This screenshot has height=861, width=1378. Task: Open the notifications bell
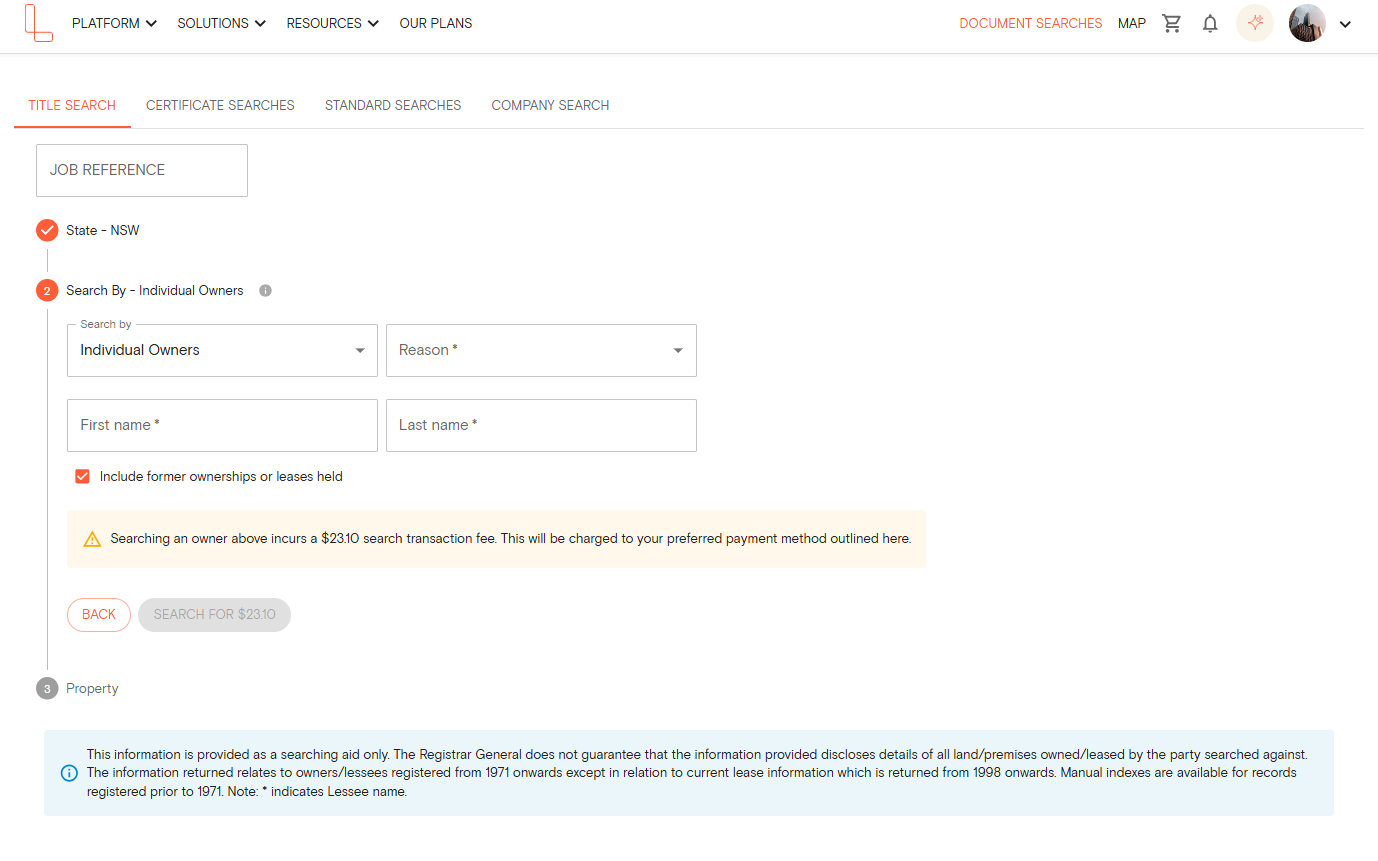[1210, 23]
